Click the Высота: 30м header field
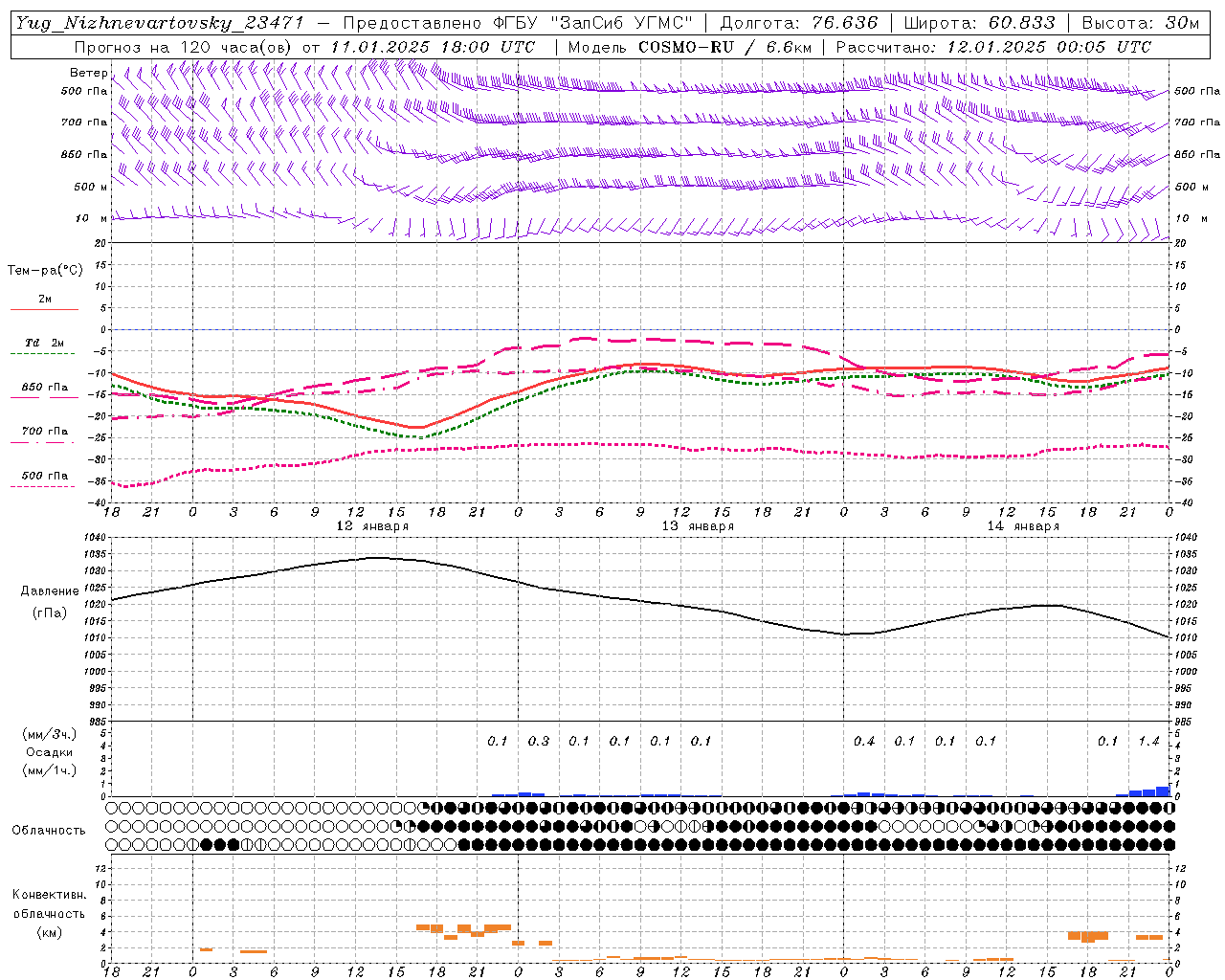The width and height of the screenshot is (1225, 980). 1140,23
